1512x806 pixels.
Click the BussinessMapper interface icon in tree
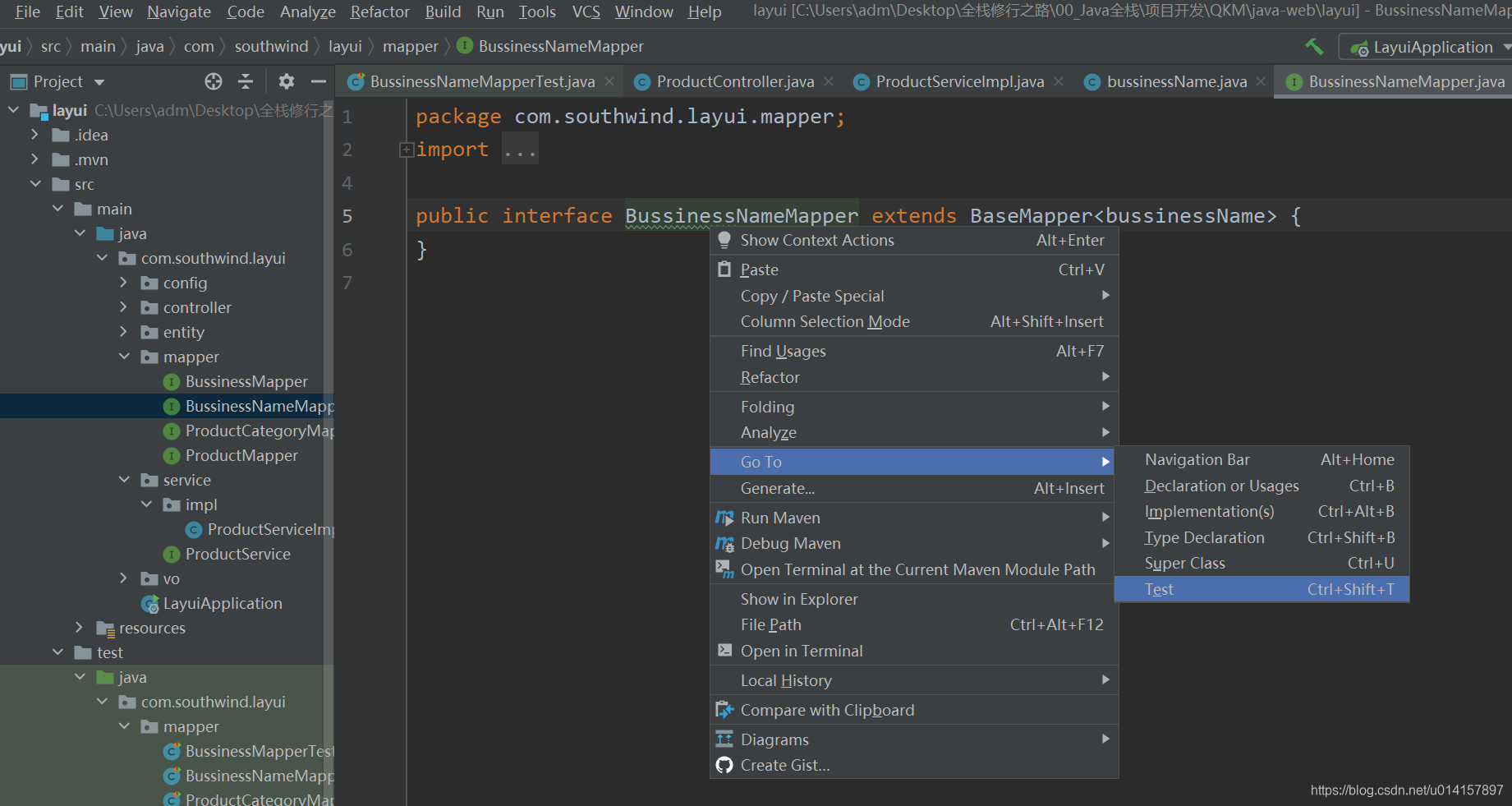coord(172,382)
